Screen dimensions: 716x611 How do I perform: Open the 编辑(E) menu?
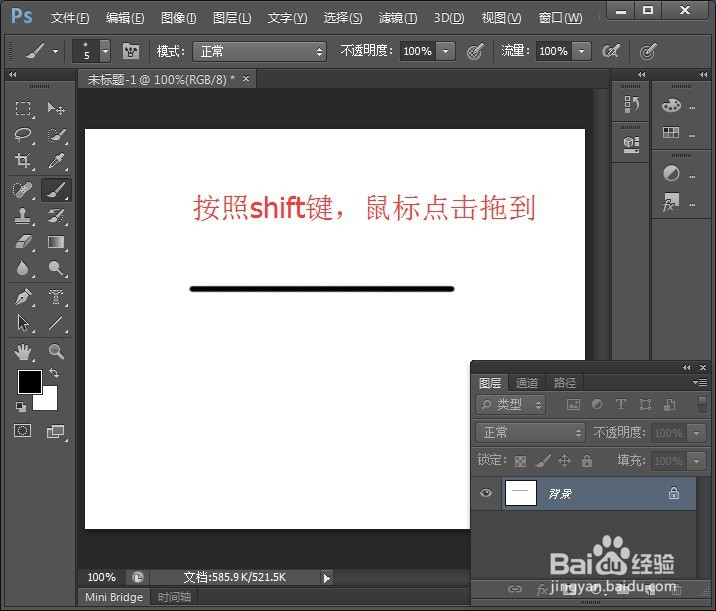pos(125,18)
